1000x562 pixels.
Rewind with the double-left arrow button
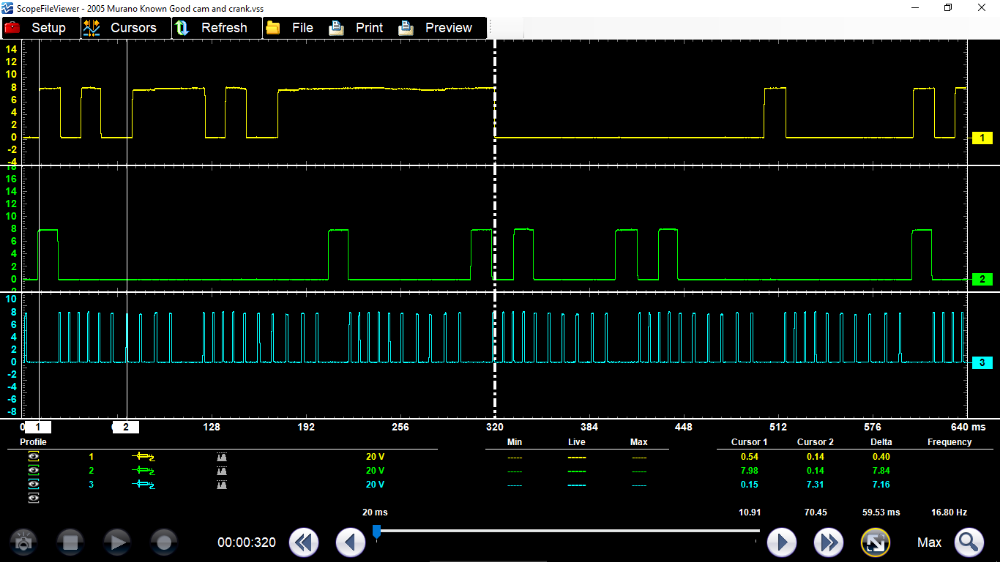point(304,543)
